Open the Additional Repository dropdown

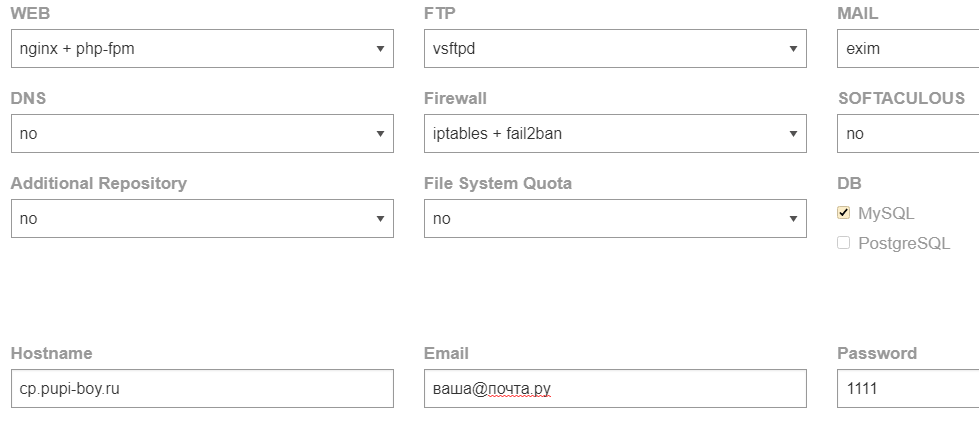[201, 218]
